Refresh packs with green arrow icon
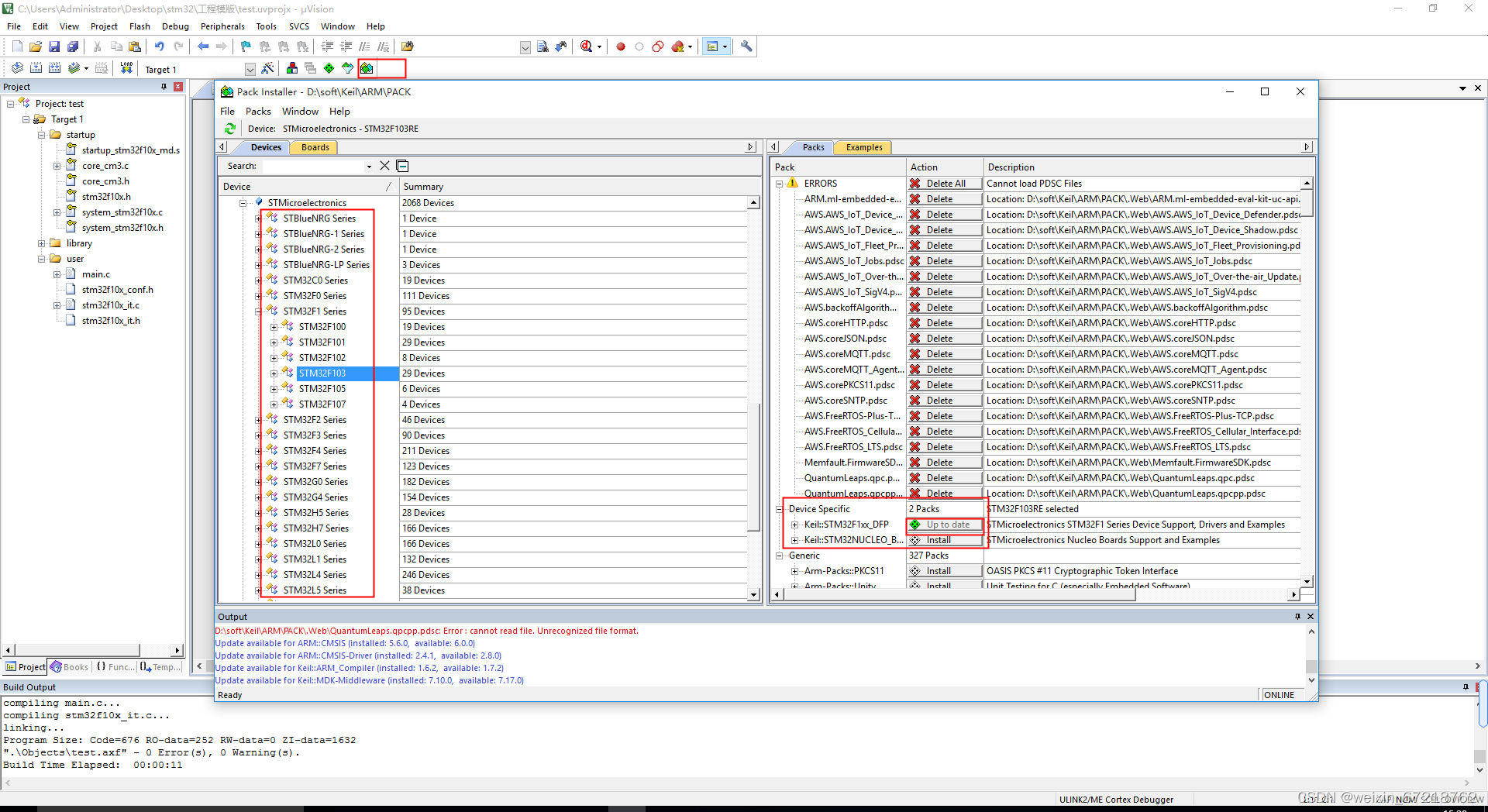 [x=230, y=129]
